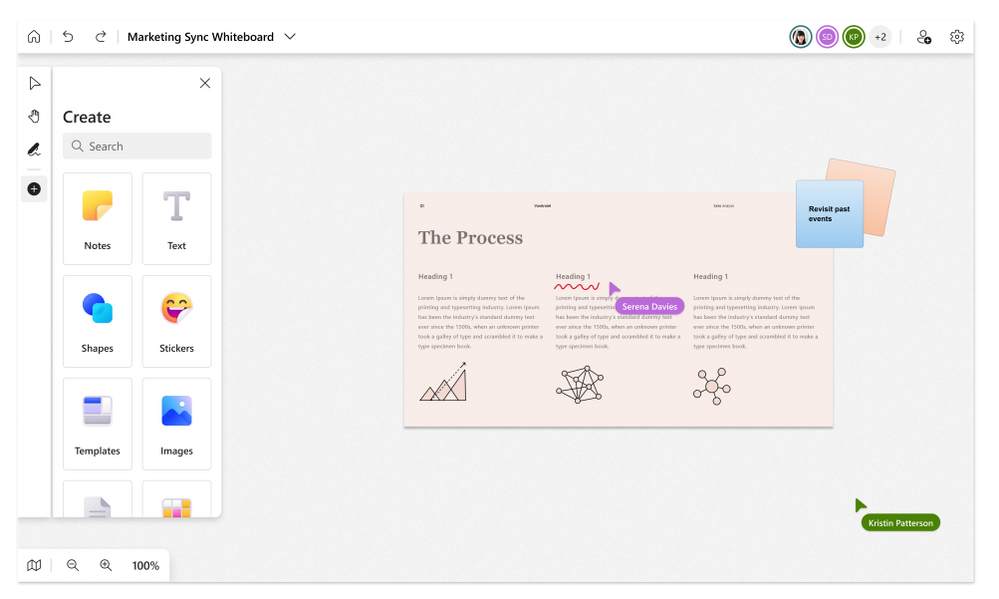Viewport: 999px width, 599px height.
Task: Open whiteboard Settings with the gear icon
Action: click(956, 36)
